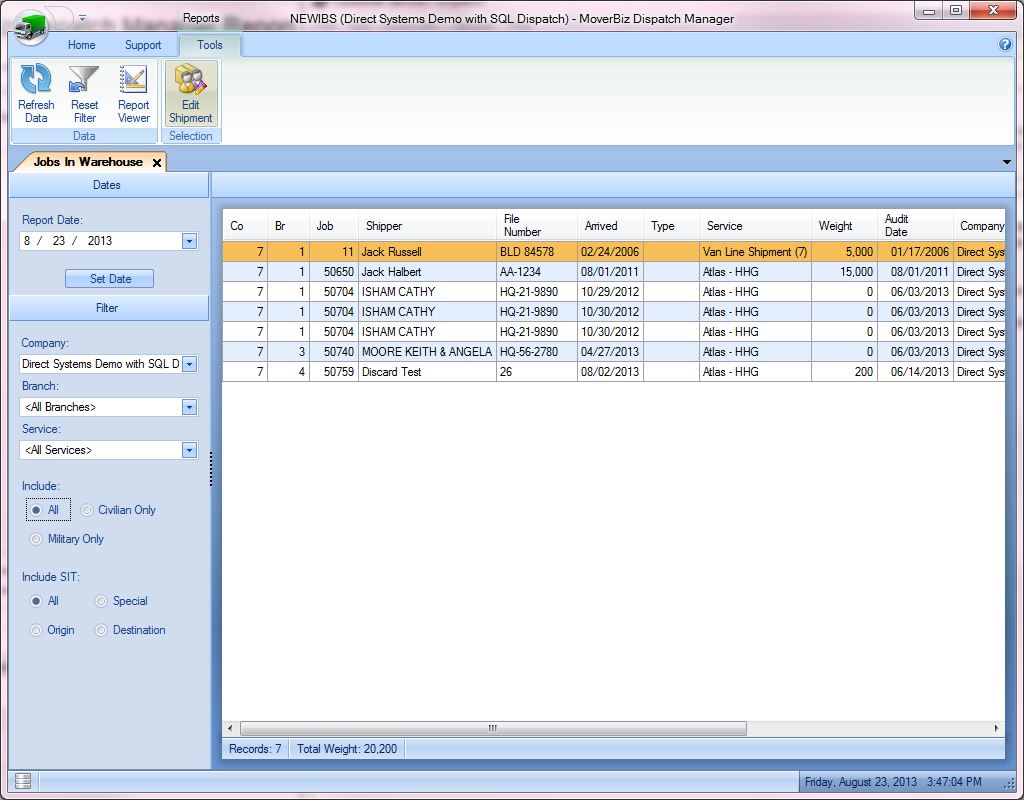Choose the Destination SIT radio option
The height and width of the screenshot is (800, 1024).
(x=102, y=630)
